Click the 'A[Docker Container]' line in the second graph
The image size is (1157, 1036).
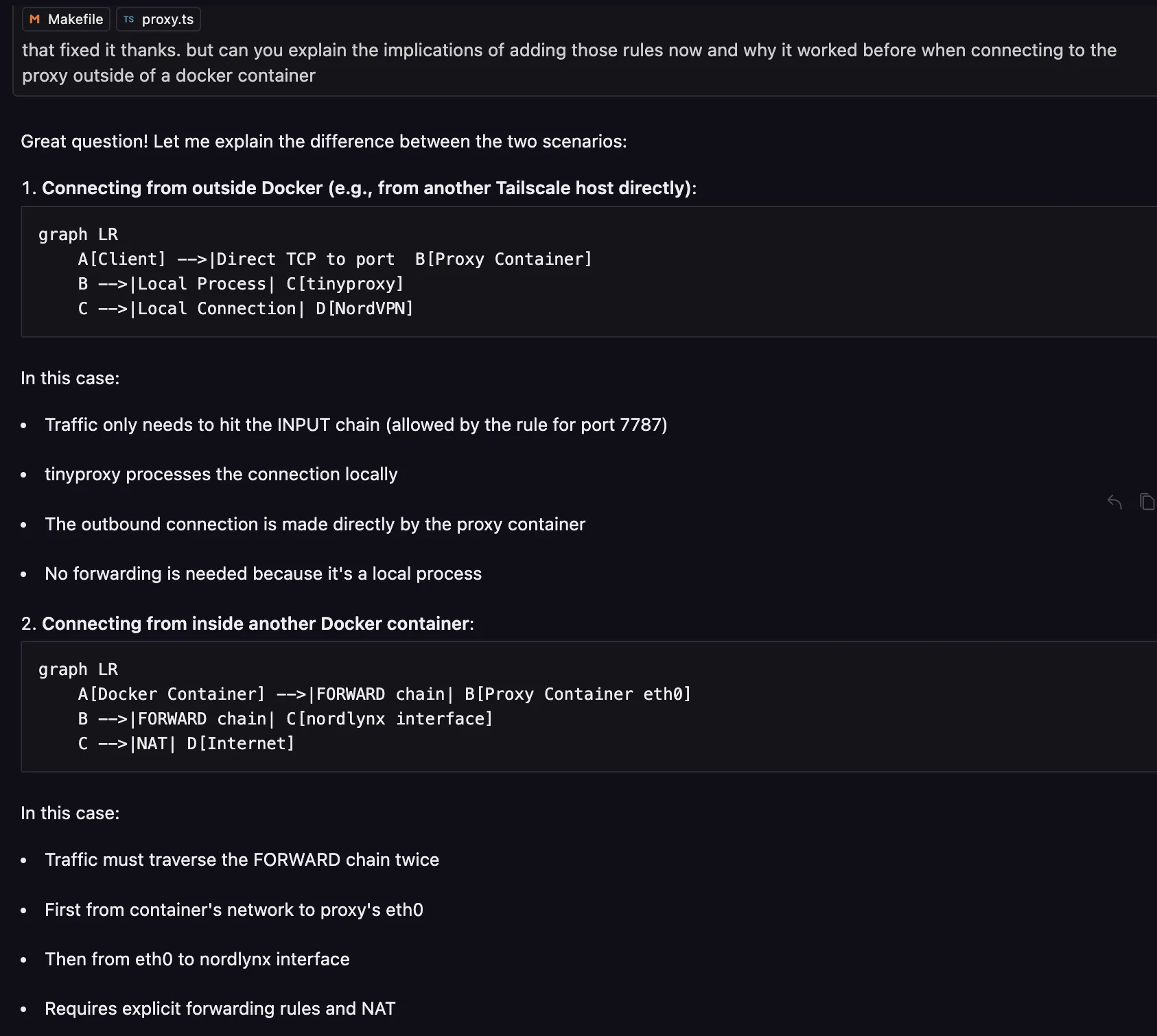click(384, 694)
